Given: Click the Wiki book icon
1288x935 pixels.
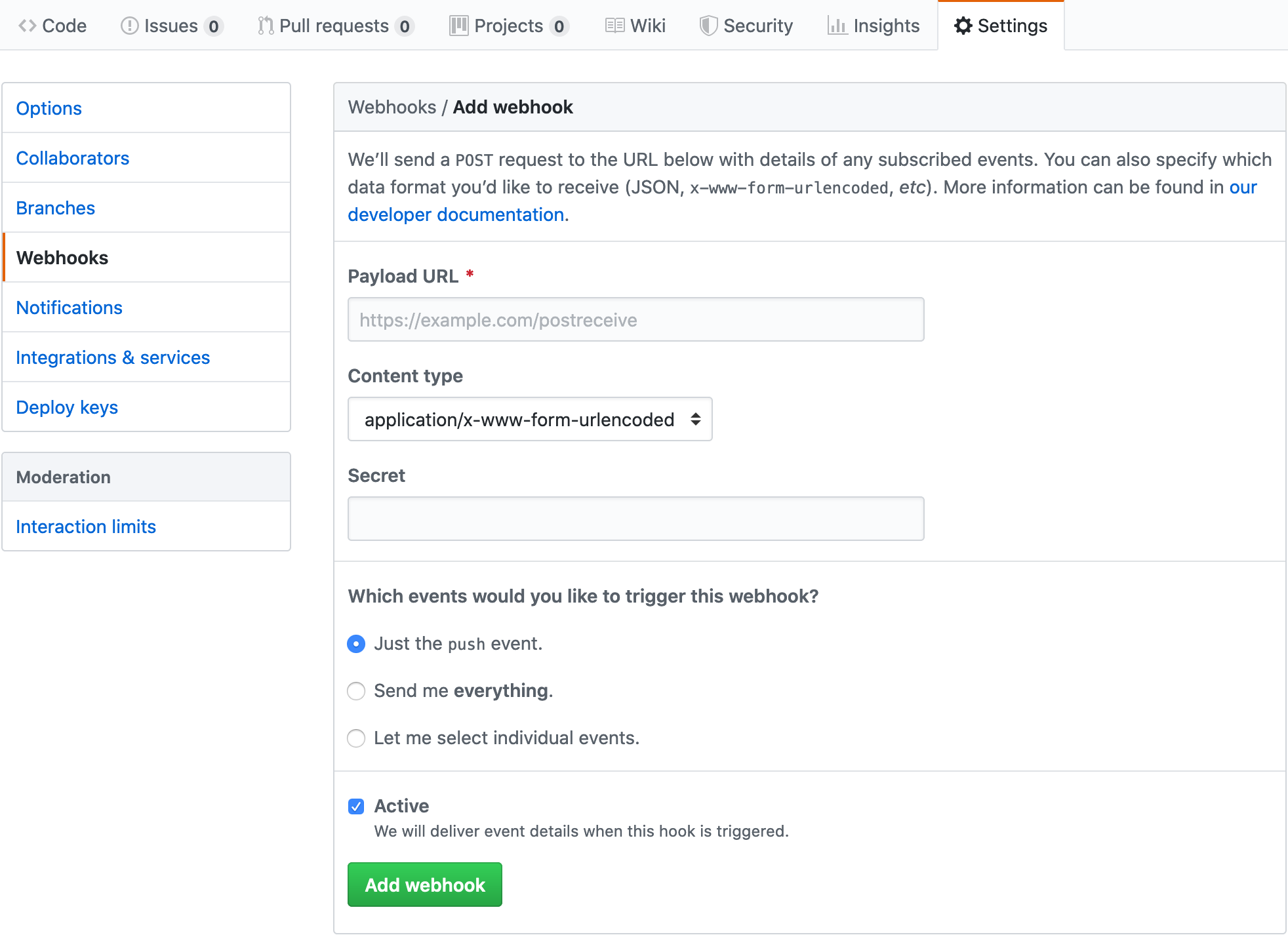Looking at the screenshot, I should coord(614,26).
